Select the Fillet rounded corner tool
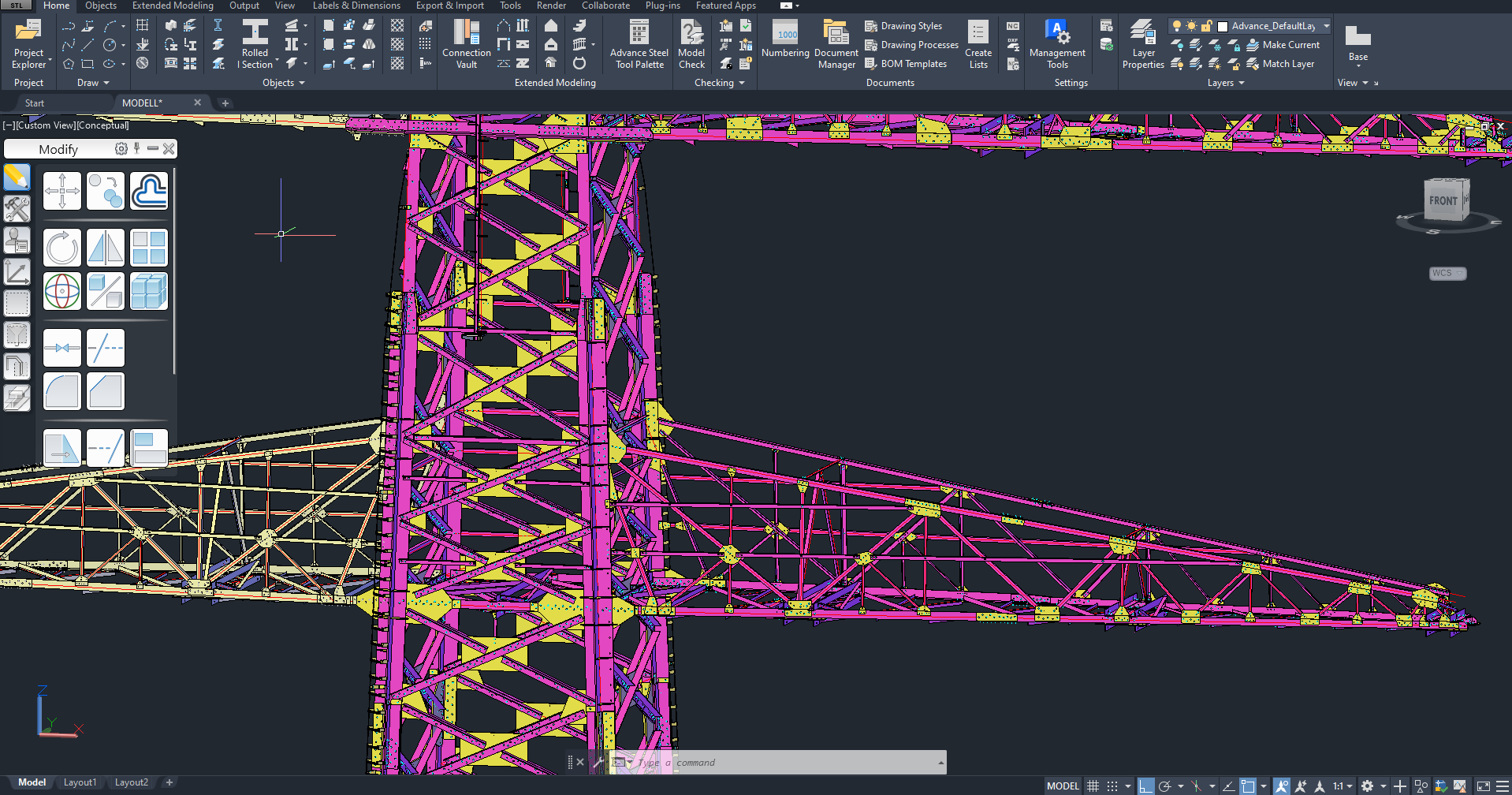The width and height of the screenshot is (1512, 795). [62, 391]
